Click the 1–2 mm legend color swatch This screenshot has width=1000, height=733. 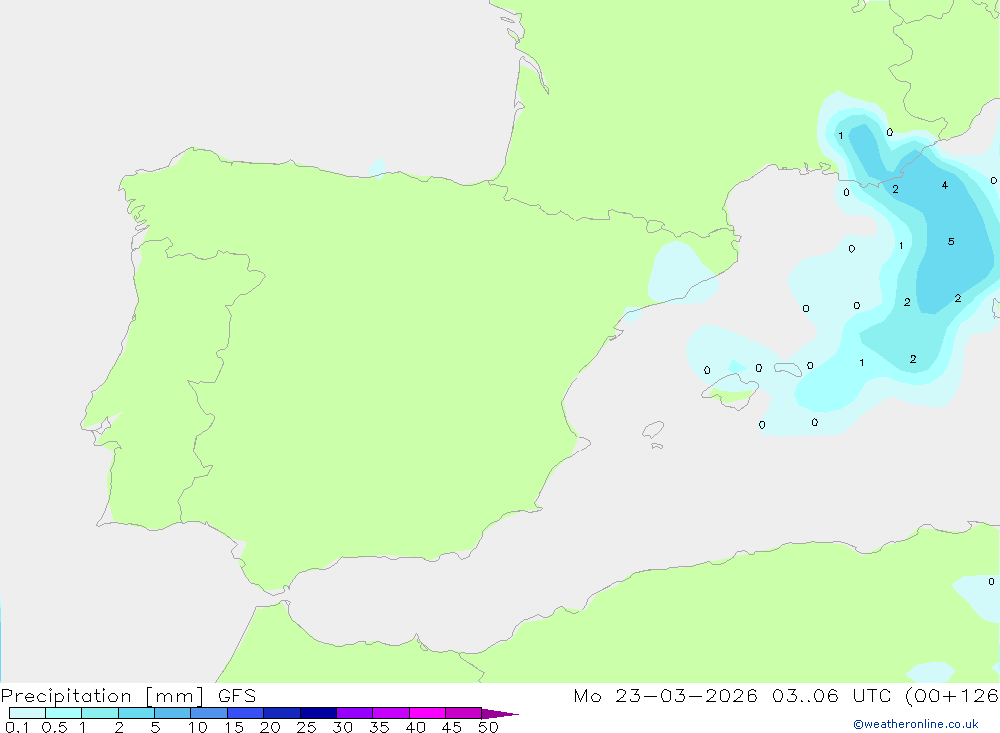pos(99,713)
